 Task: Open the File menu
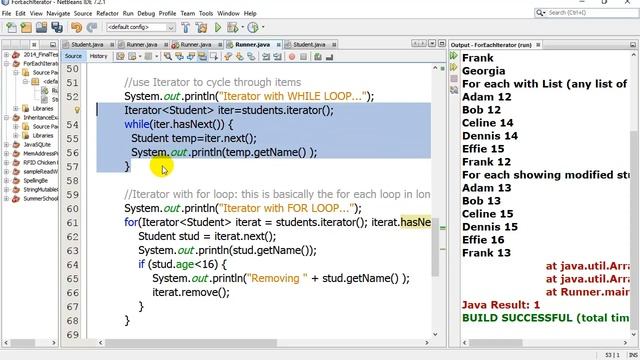click(7, 13)
